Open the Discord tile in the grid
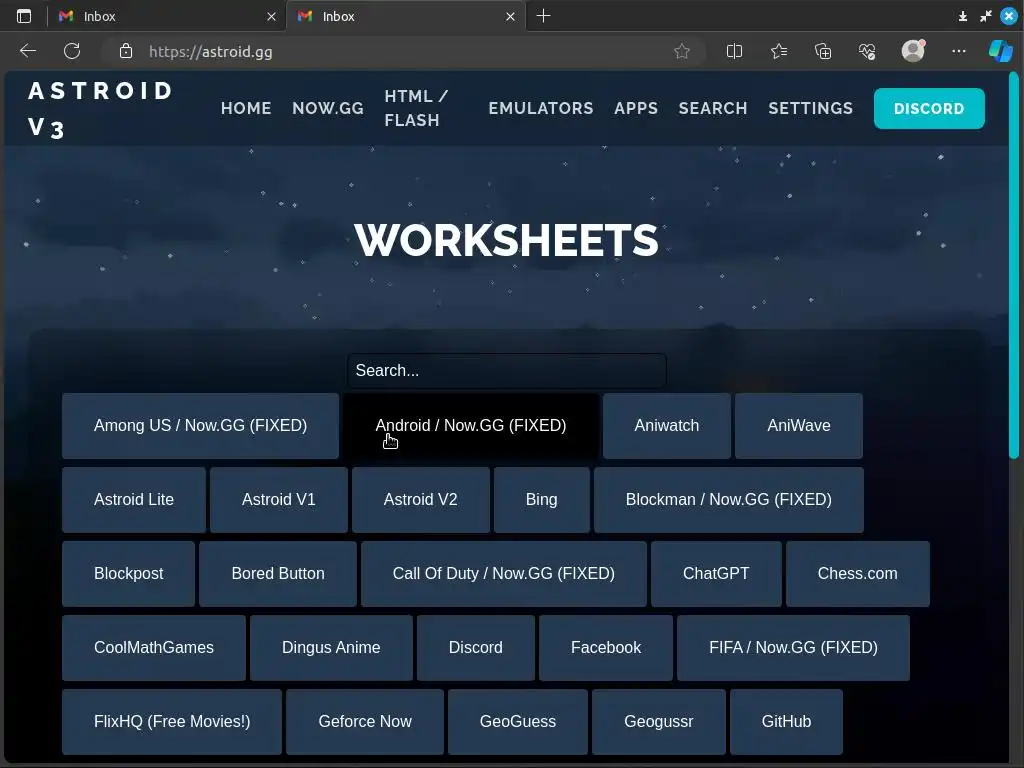The height and width of the screenshot is (768, 1024). point(476,648)
